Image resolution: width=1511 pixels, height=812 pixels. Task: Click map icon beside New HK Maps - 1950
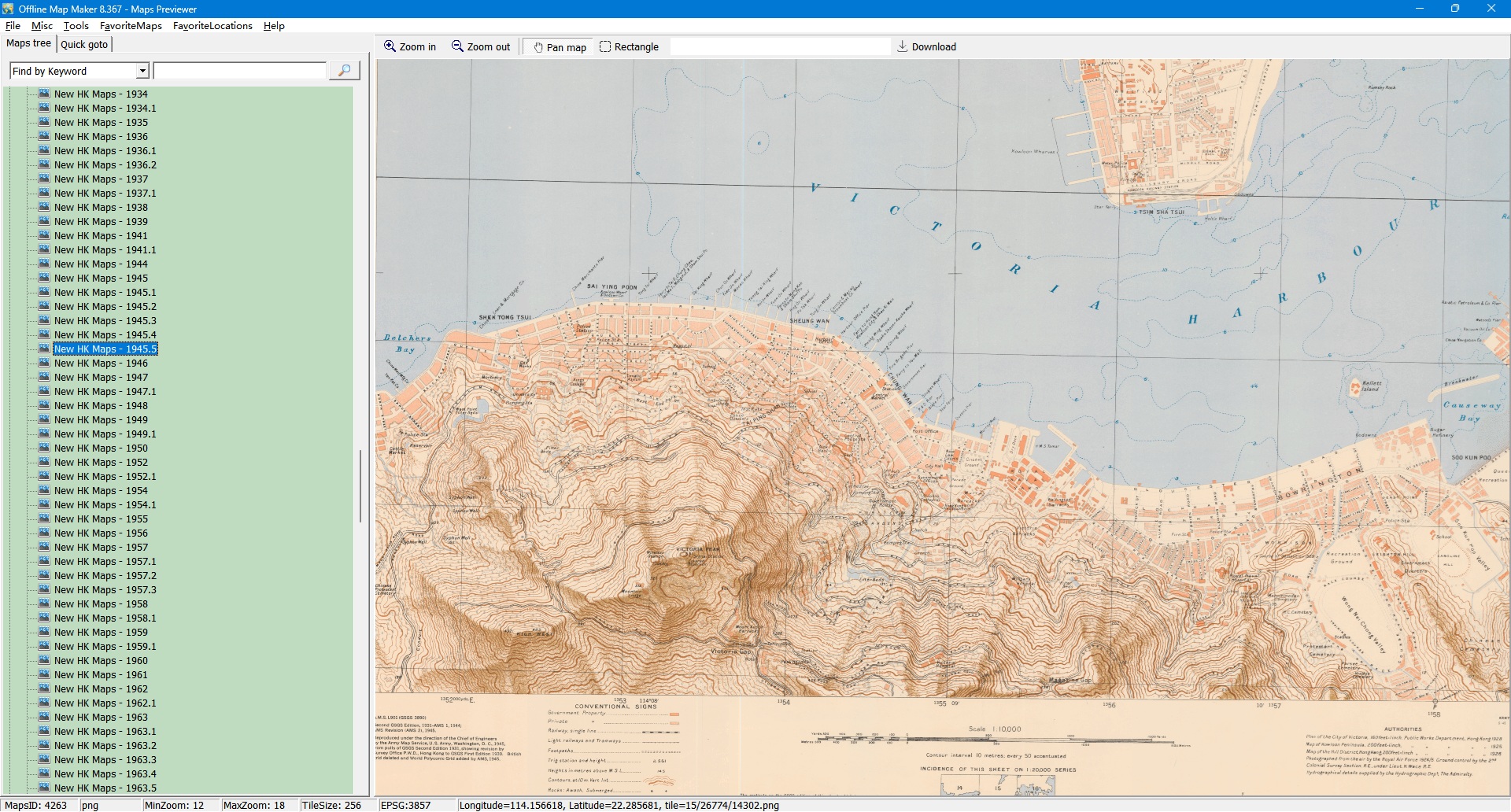pyautogui.click(x=44, y=448)
